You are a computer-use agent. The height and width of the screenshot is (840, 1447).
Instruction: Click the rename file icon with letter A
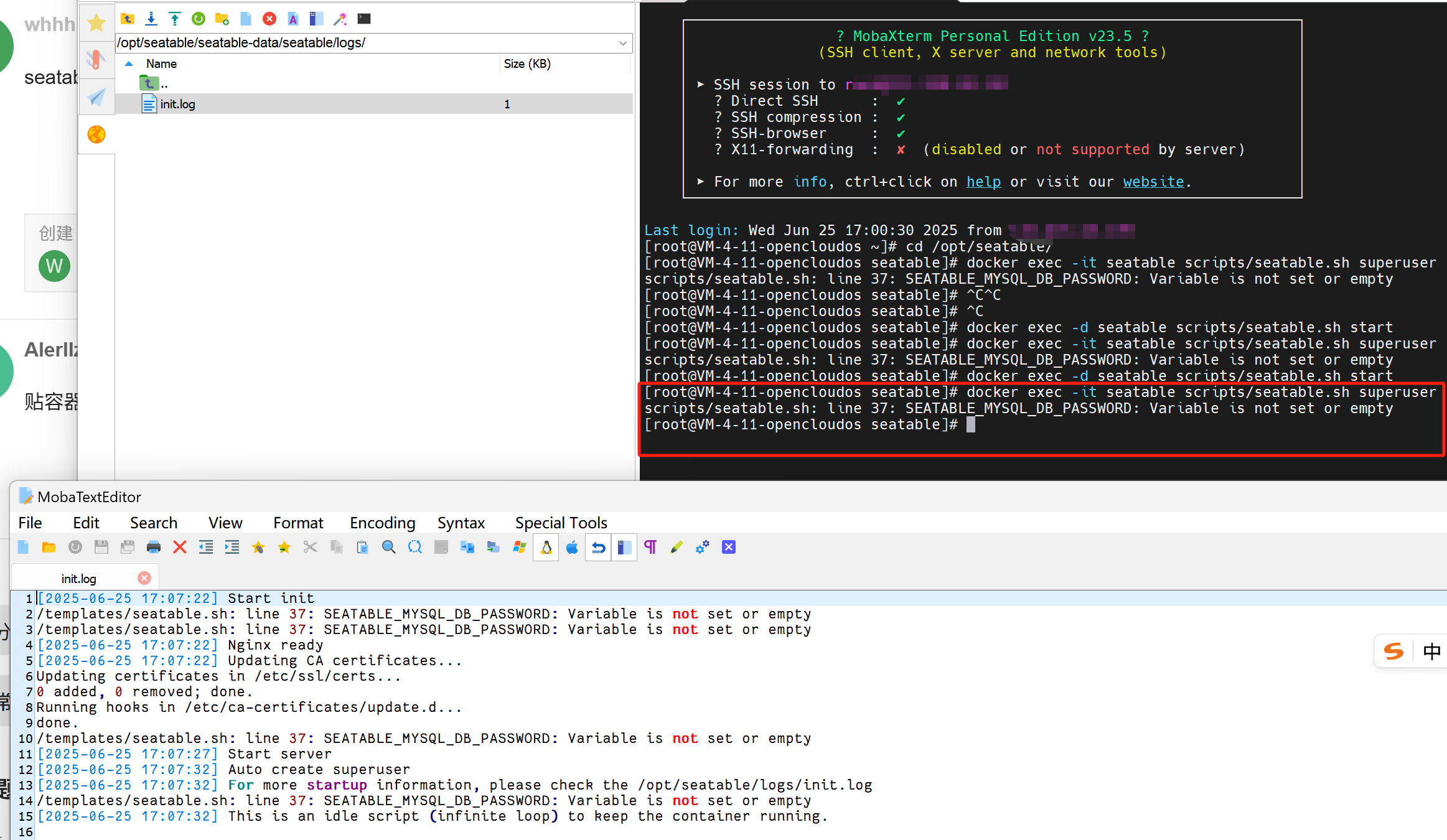pos(293,19)
